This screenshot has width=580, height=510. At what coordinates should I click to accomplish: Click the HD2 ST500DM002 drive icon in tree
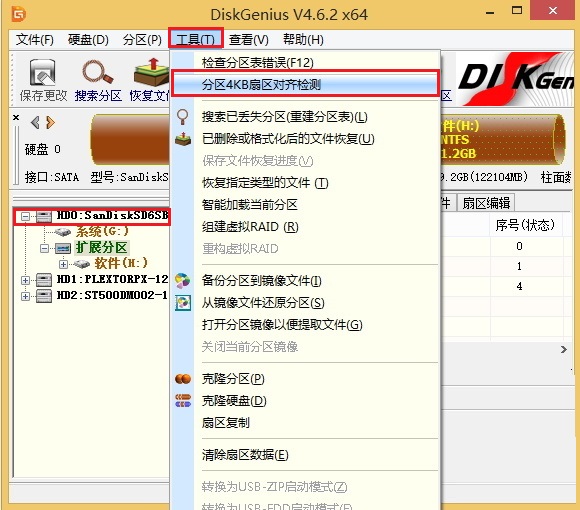coord(44,296)
